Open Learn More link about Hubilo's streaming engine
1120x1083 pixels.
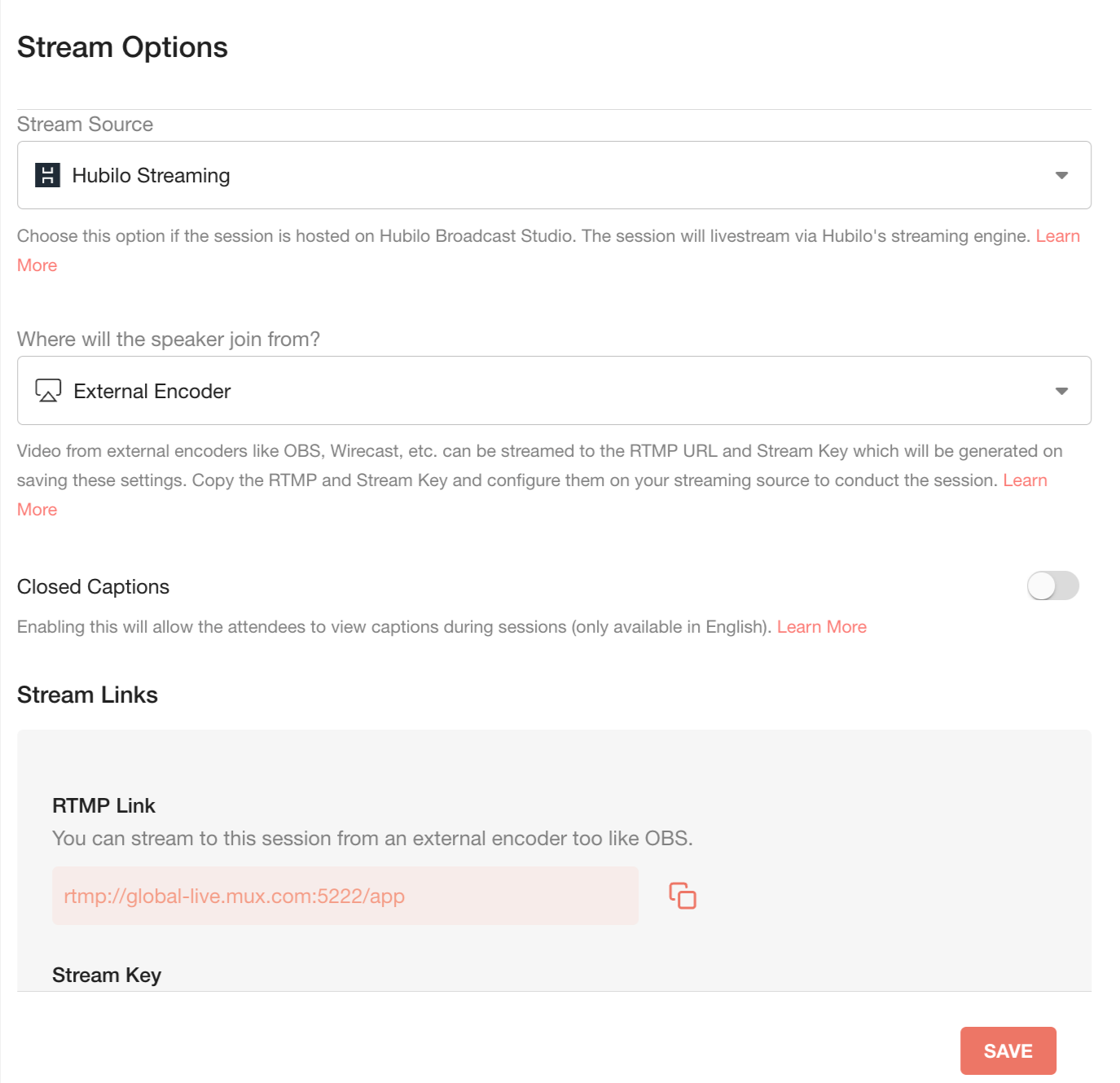(1057, 236)
